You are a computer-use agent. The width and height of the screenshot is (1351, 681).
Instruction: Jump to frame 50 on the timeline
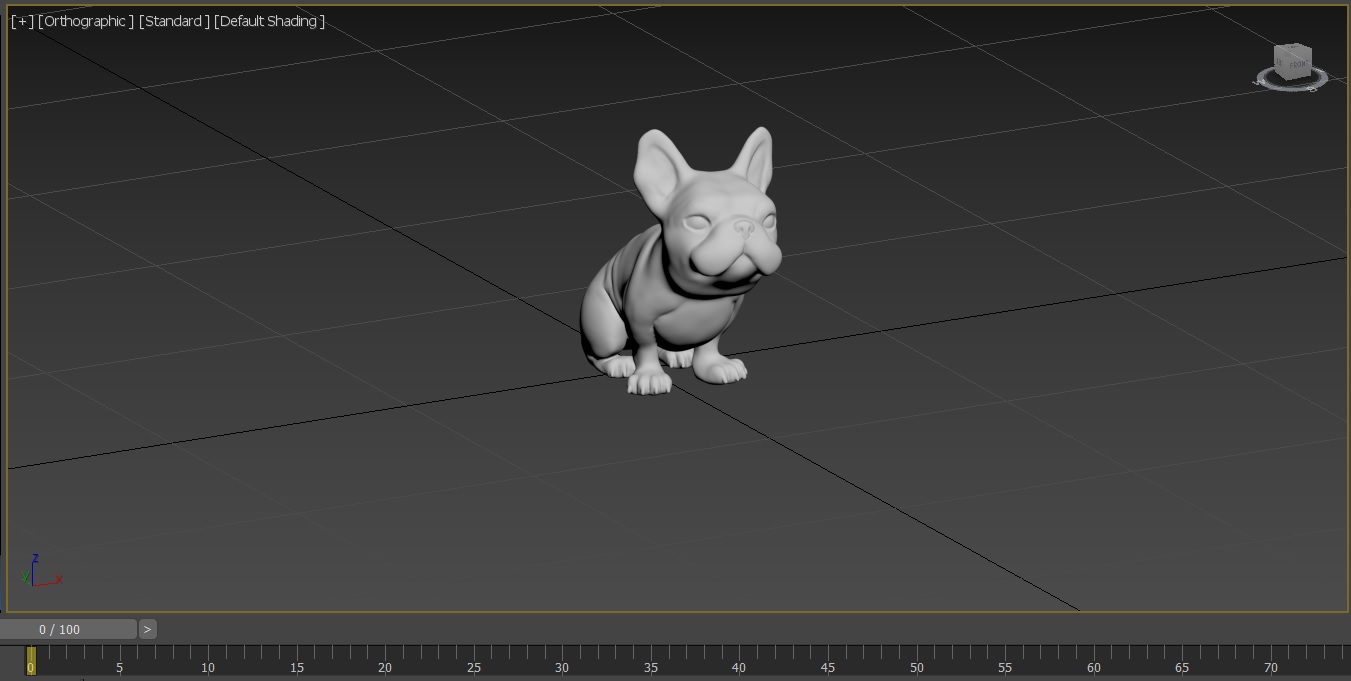click(917, 667)
